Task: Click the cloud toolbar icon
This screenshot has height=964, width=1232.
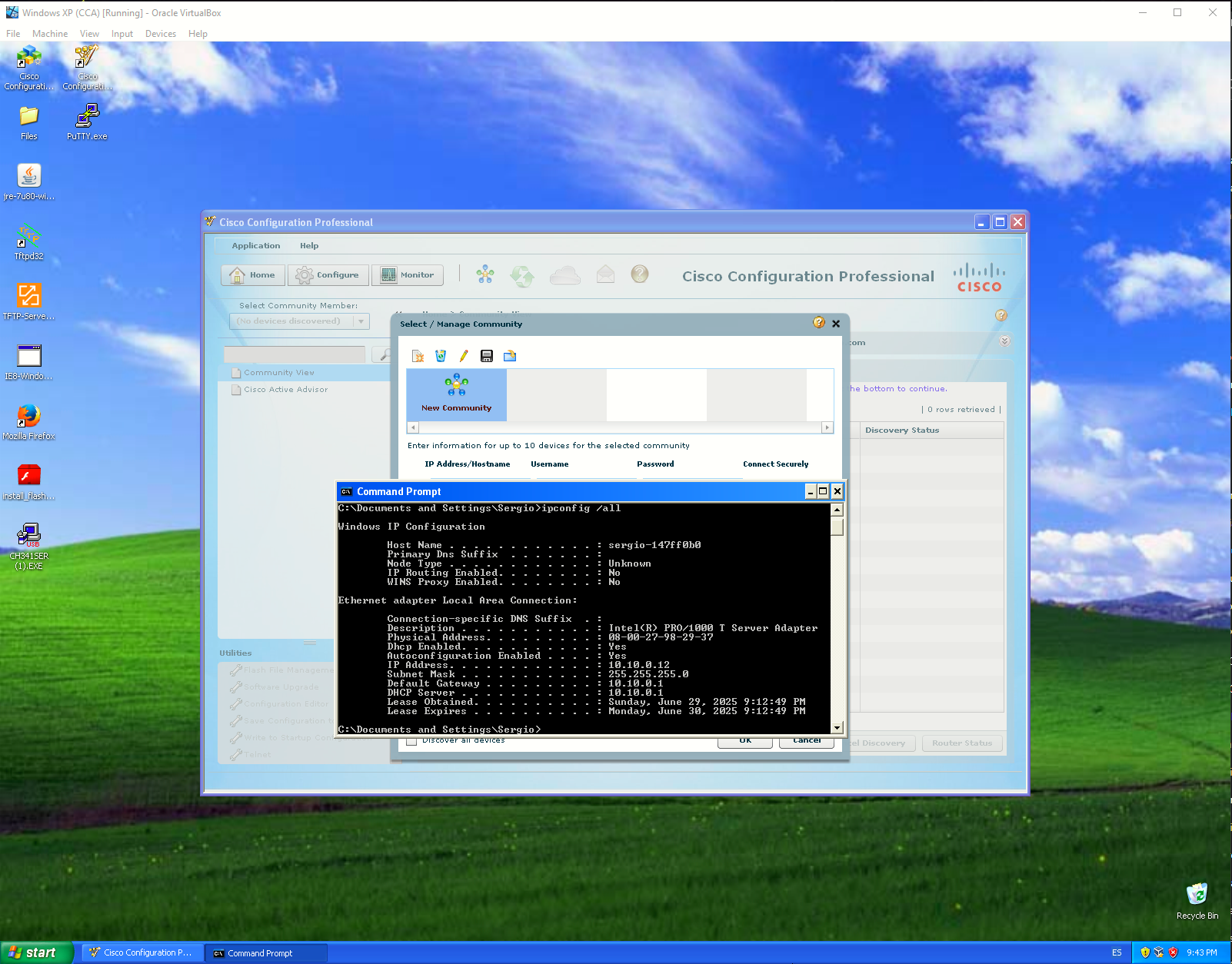Action: [565, 274]
